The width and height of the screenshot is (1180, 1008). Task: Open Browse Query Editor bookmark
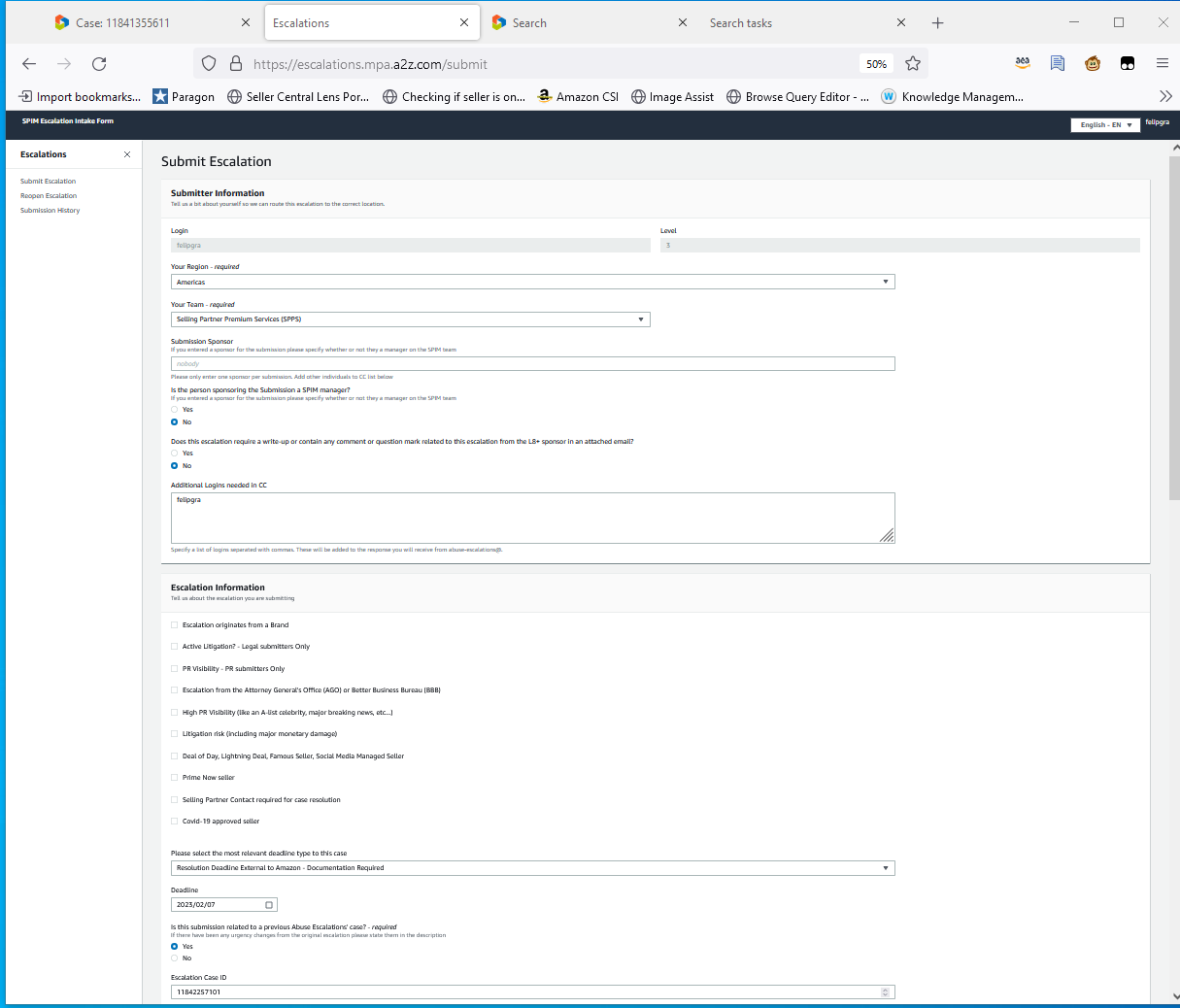797,96
